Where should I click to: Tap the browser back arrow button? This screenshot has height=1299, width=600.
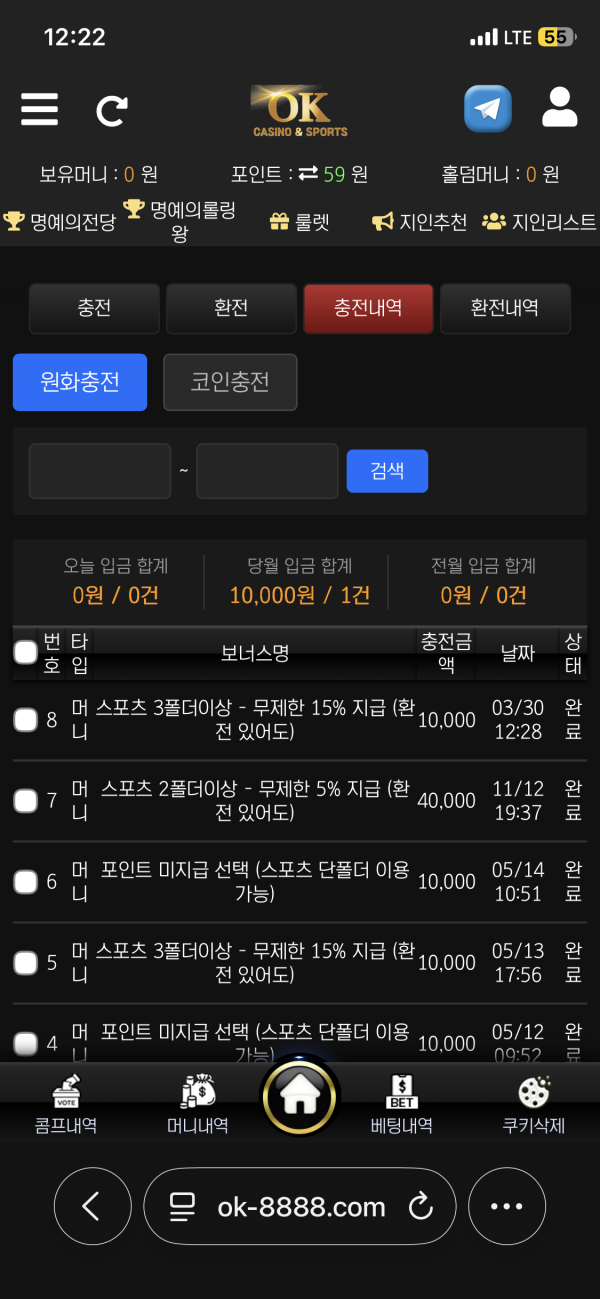[92, 1207]
